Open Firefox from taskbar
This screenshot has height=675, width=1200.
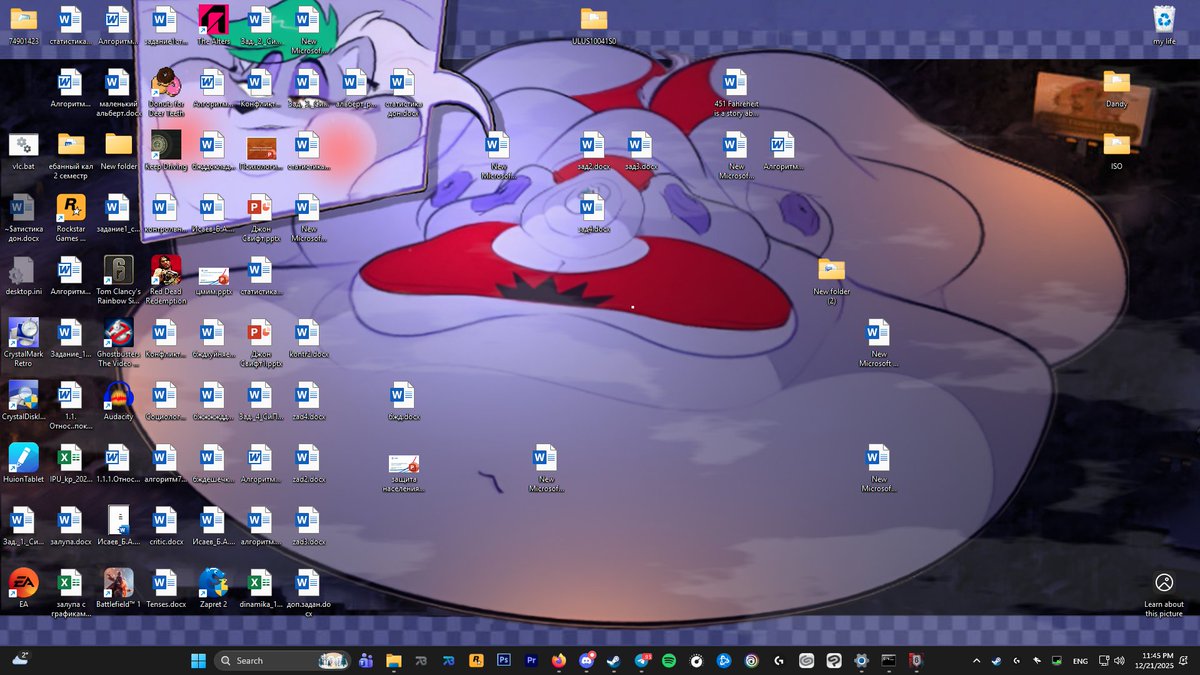click(559, 660)
